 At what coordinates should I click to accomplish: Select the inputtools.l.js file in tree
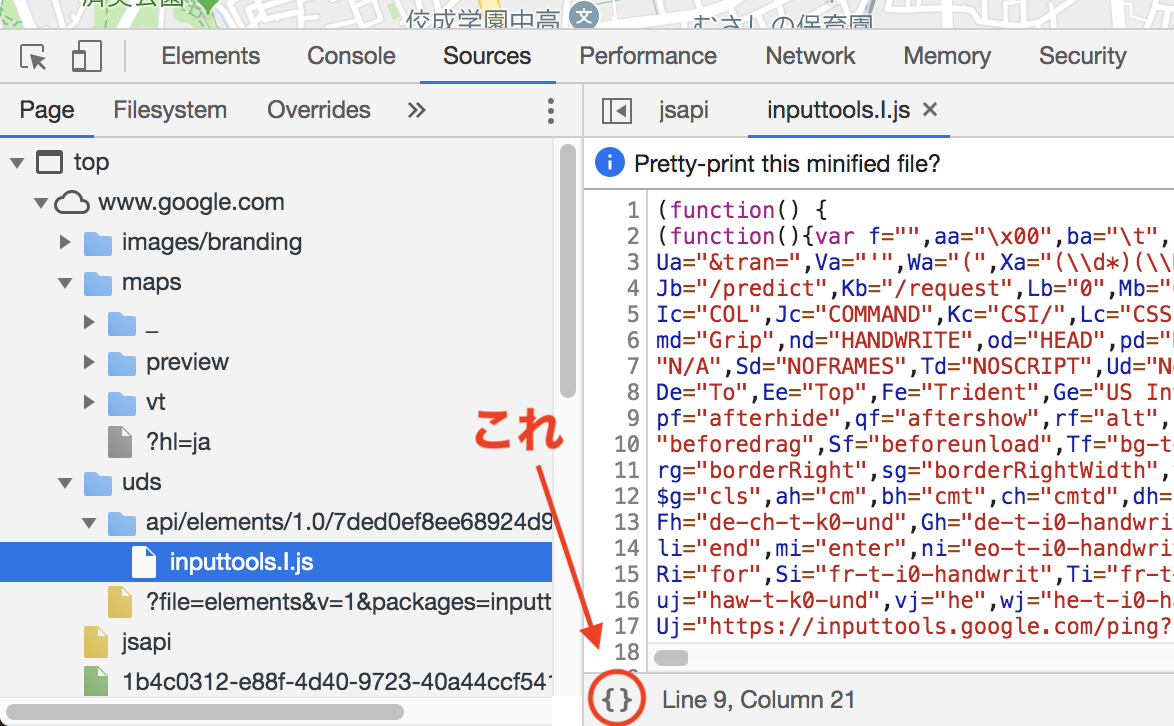(x=241, y=562)
